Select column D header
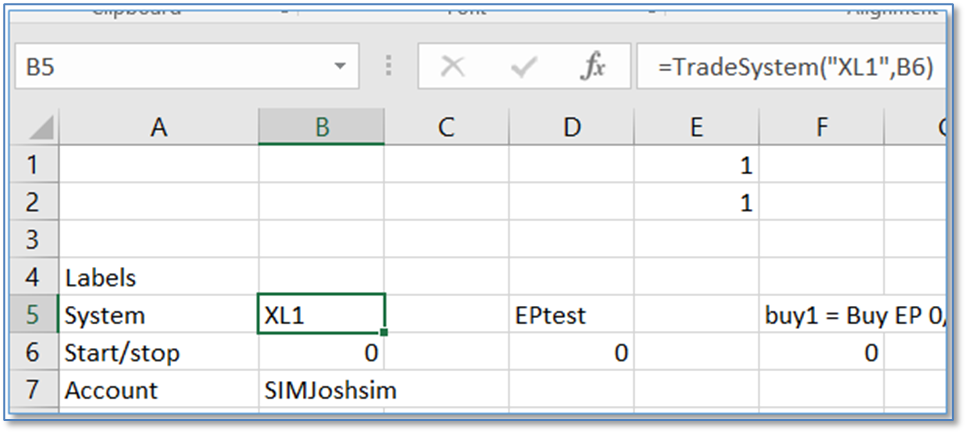Viewport: 967px width, 433px height. [x=571, y=126]
